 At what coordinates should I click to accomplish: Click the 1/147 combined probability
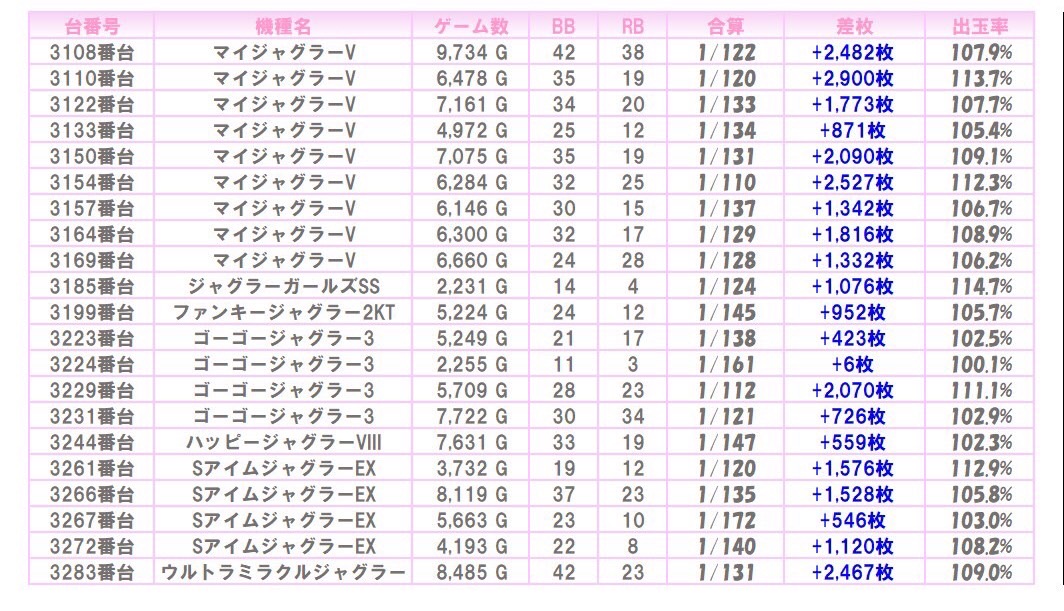point(727,443)
